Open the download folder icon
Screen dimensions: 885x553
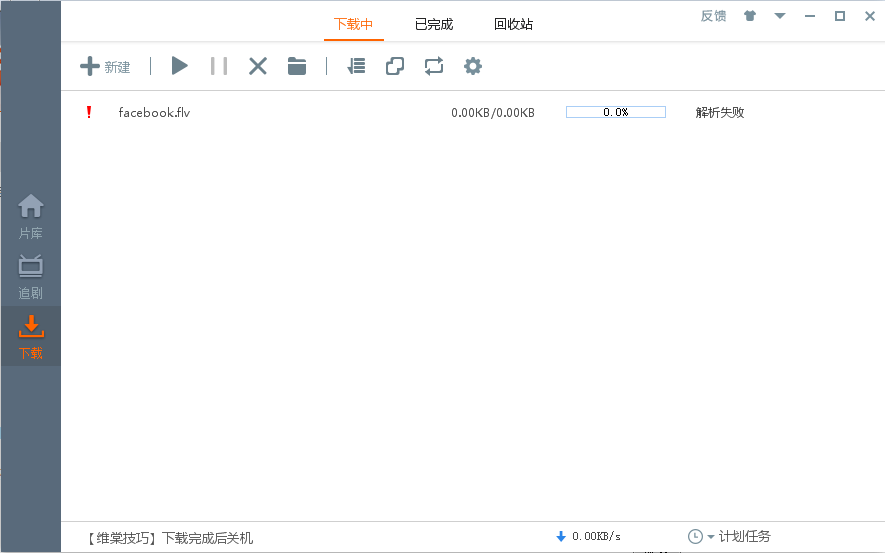click(297, 66)
